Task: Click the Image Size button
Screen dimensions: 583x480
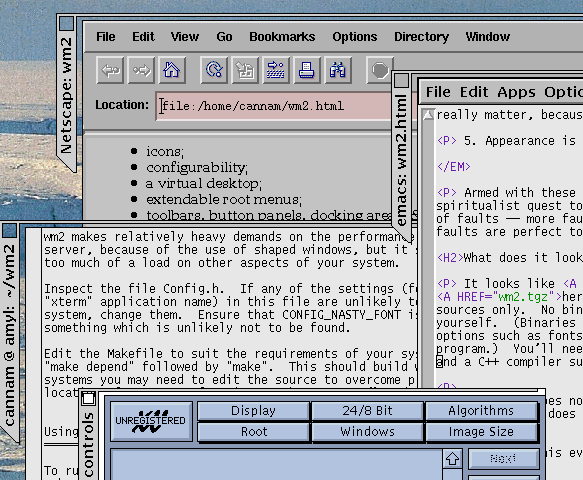Action: [481, 432]
